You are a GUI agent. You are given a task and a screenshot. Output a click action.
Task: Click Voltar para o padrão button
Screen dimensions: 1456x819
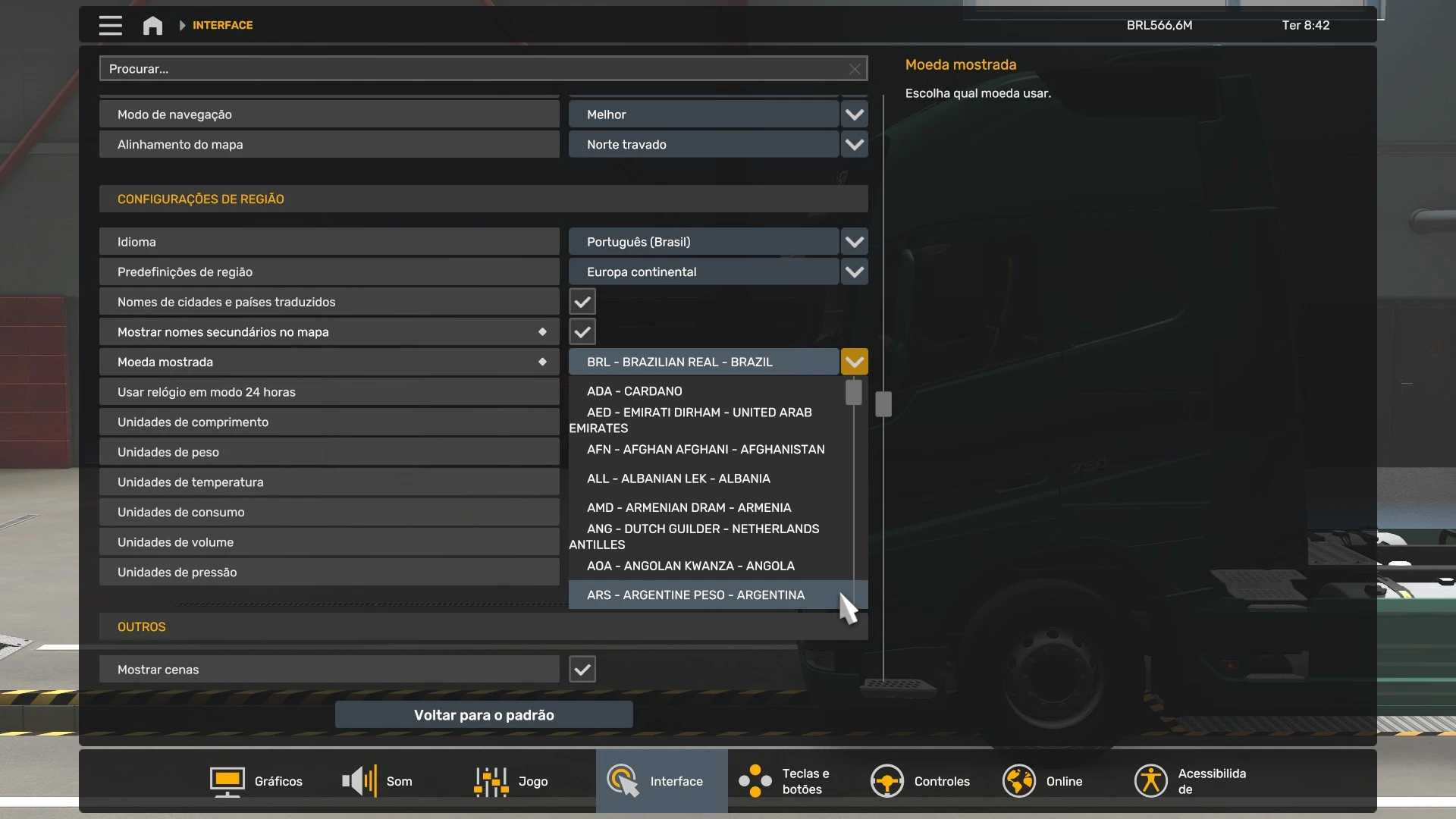pyautogui.click(x=484, y=715)
